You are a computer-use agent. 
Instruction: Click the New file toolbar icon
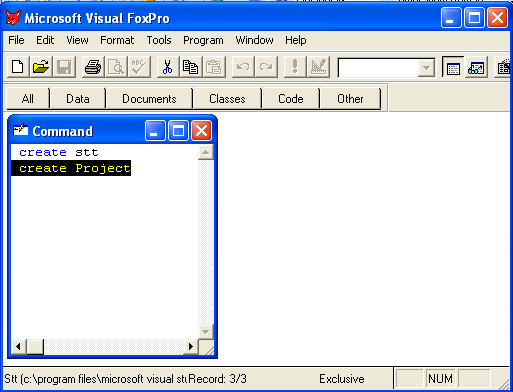18,67
